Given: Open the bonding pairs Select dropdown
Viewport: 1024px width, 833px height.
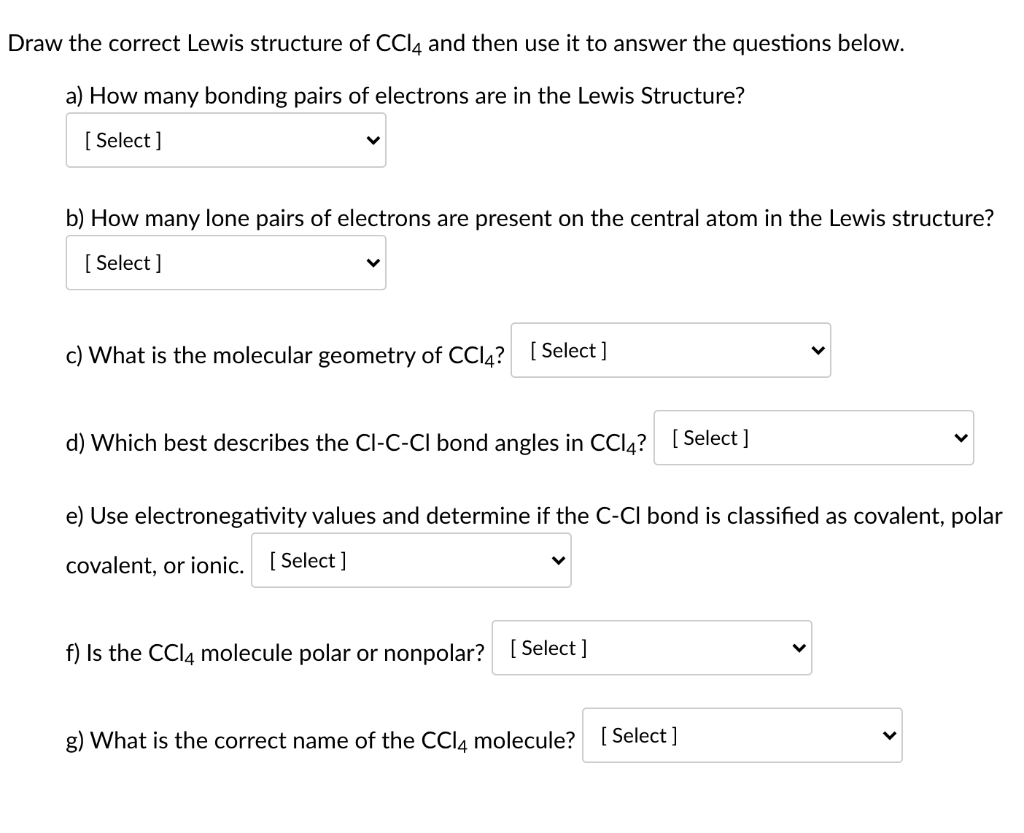Looking at the screenshot, I should point(225,140).
